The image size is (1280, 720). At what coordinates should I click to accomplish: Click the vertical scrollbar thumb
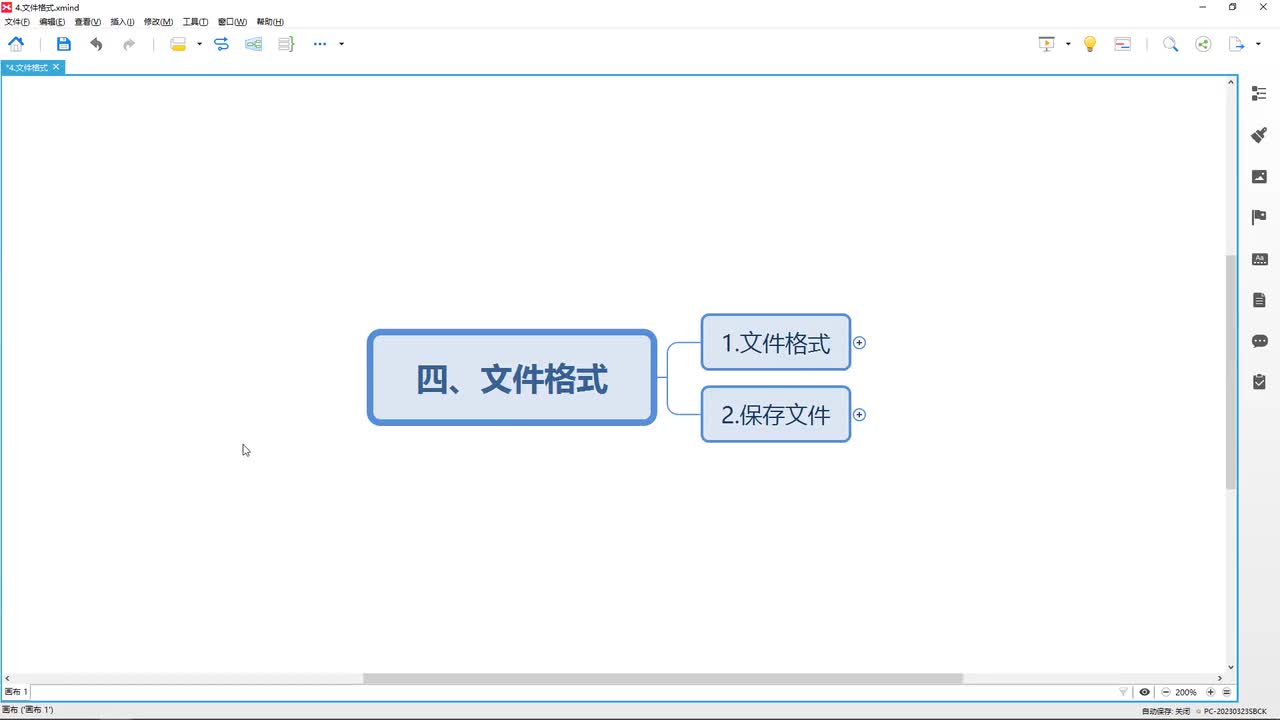1232,371
